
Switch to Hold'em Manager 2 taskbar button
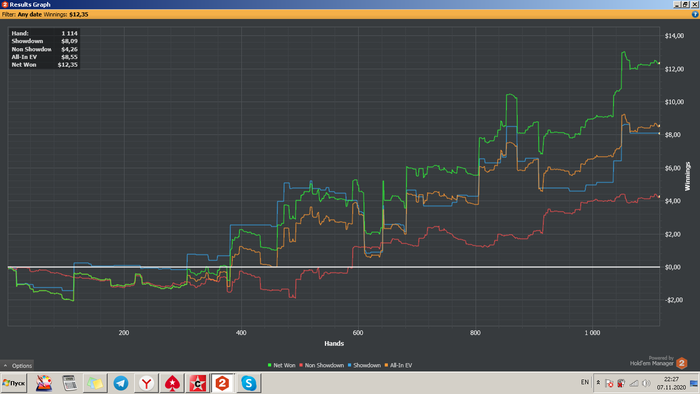(x=222, y=383)
